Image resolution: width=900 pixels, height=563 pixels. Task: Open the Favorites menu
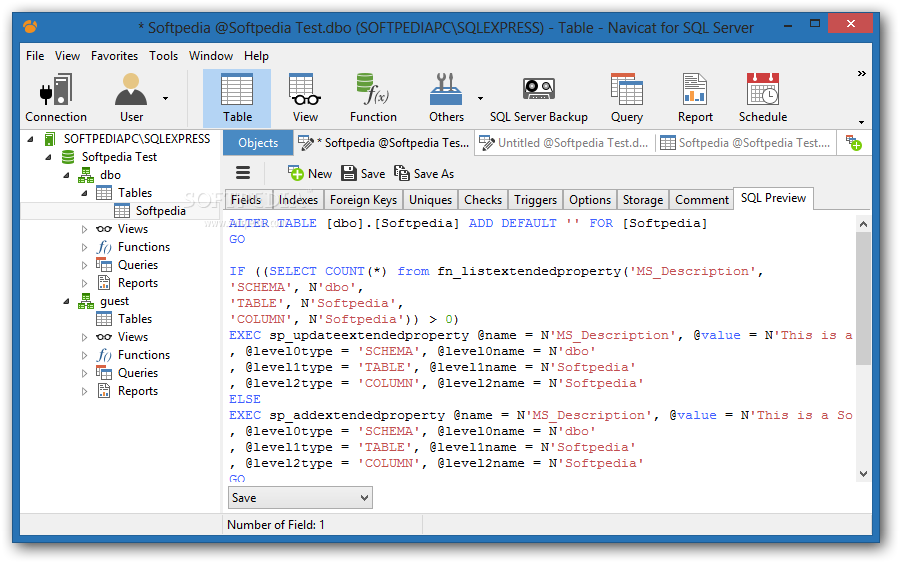coord(114,56)
